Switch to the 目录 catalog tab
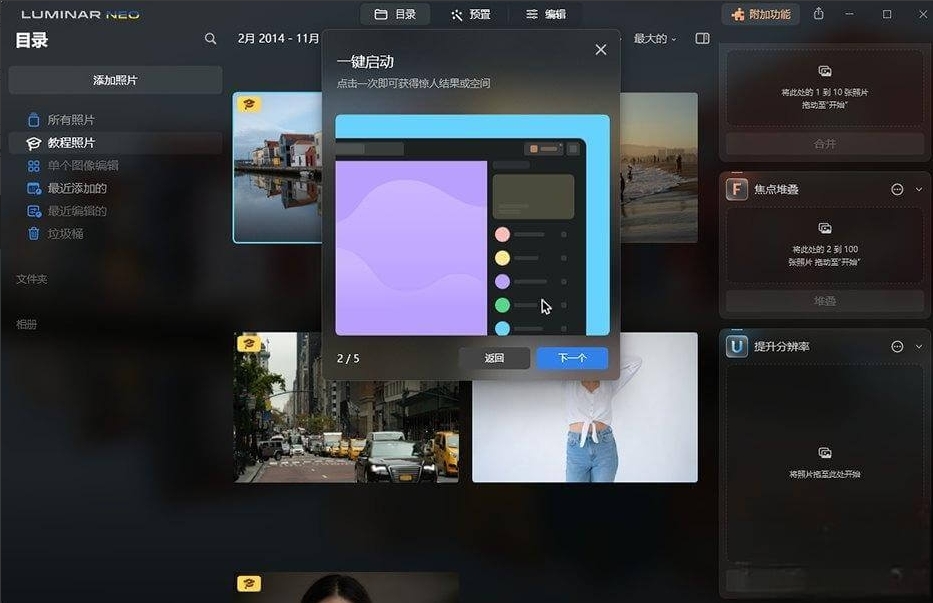This screenshot has height=603, width=933. click(x=395, y=14)
